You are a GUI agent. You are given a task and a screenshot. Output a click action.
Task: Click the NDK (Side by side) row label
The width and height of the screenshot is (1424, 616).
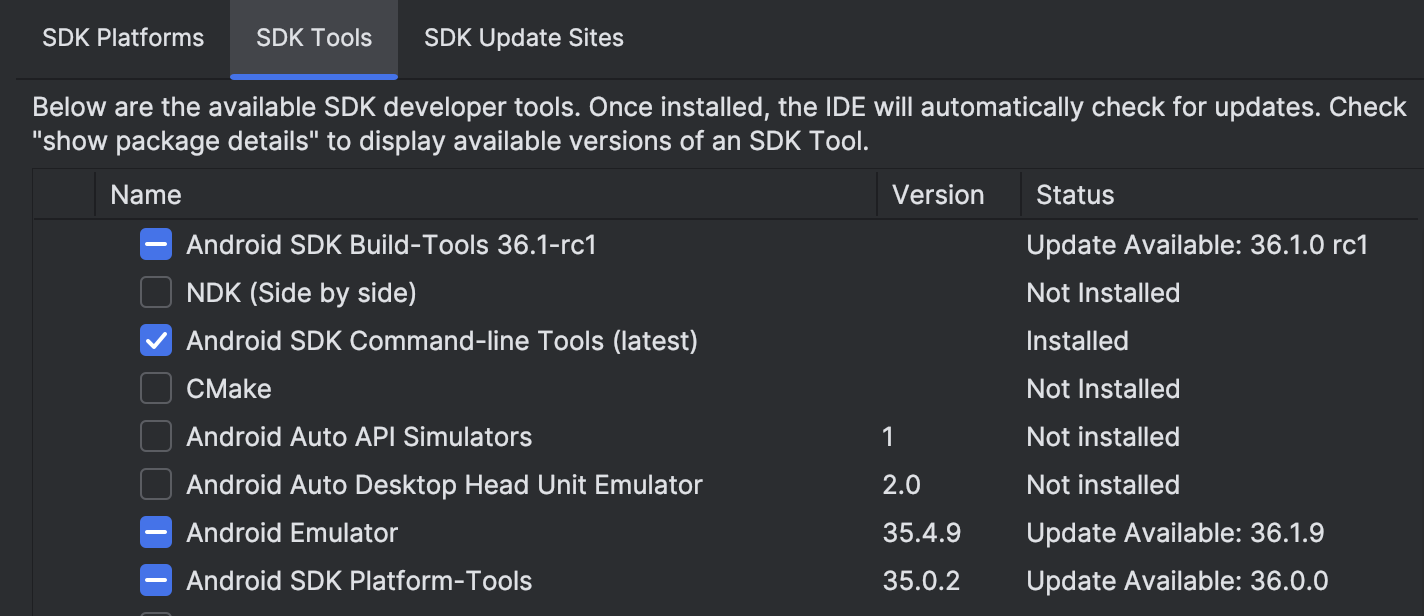(301, 293)
